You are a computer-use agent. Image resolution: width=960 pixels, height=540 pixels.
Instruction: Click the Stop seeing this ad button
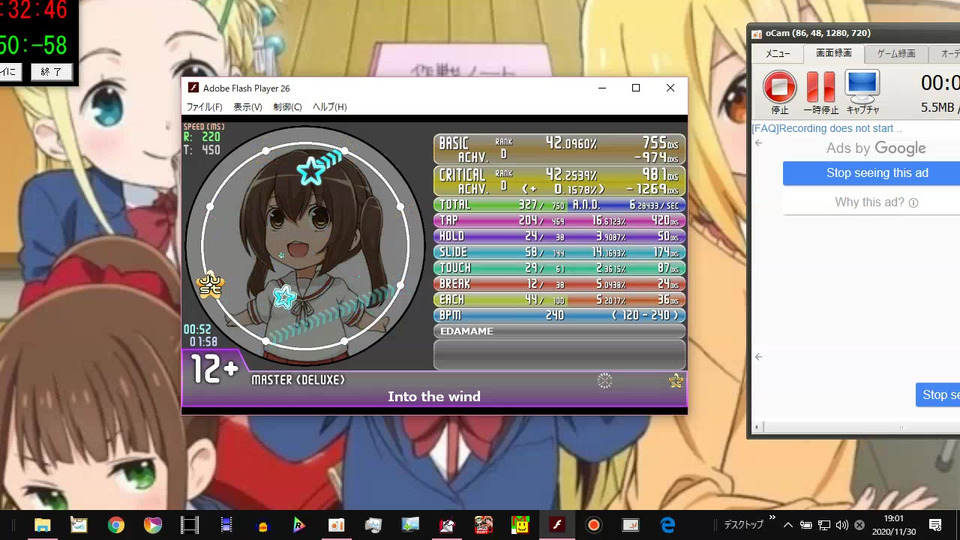click(877, 173)
